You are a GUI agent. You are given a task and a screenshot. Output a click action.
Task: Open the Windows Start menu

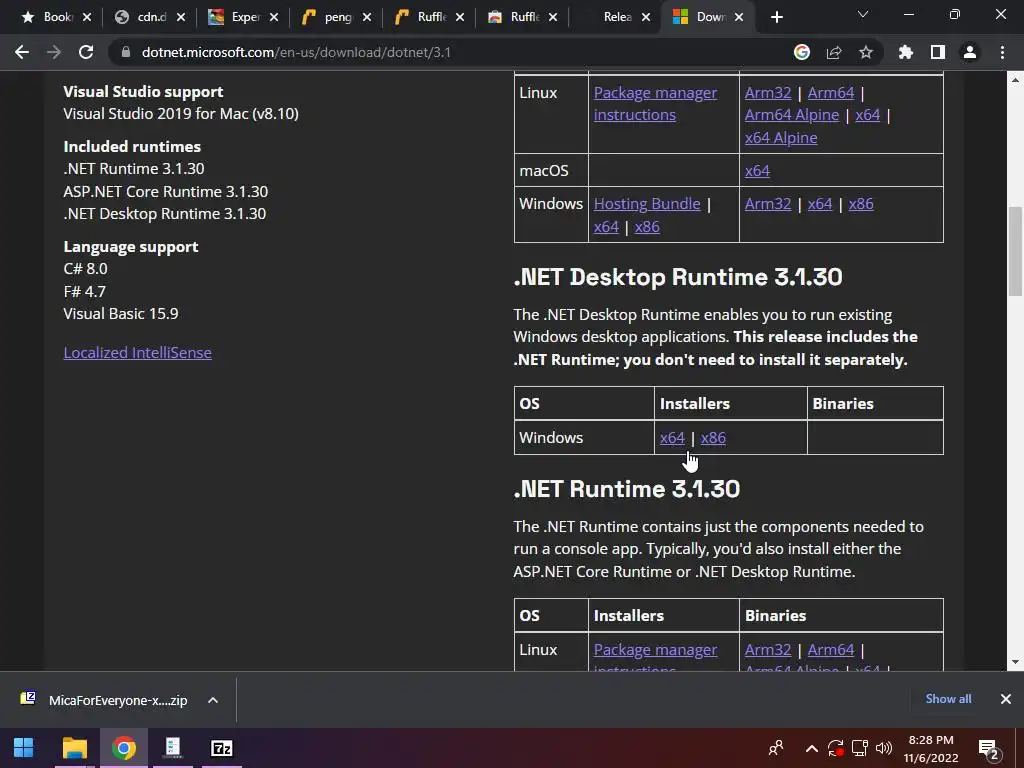coord(24,748)
